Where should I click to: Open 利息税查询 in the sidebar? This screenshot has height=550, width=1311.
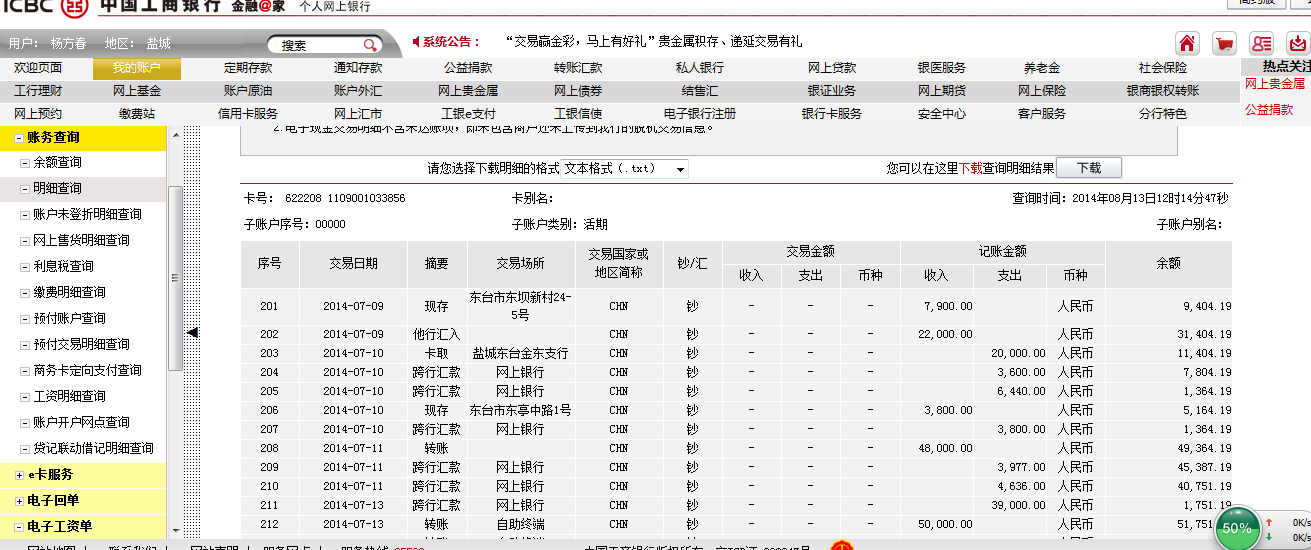tap(64, 266)
